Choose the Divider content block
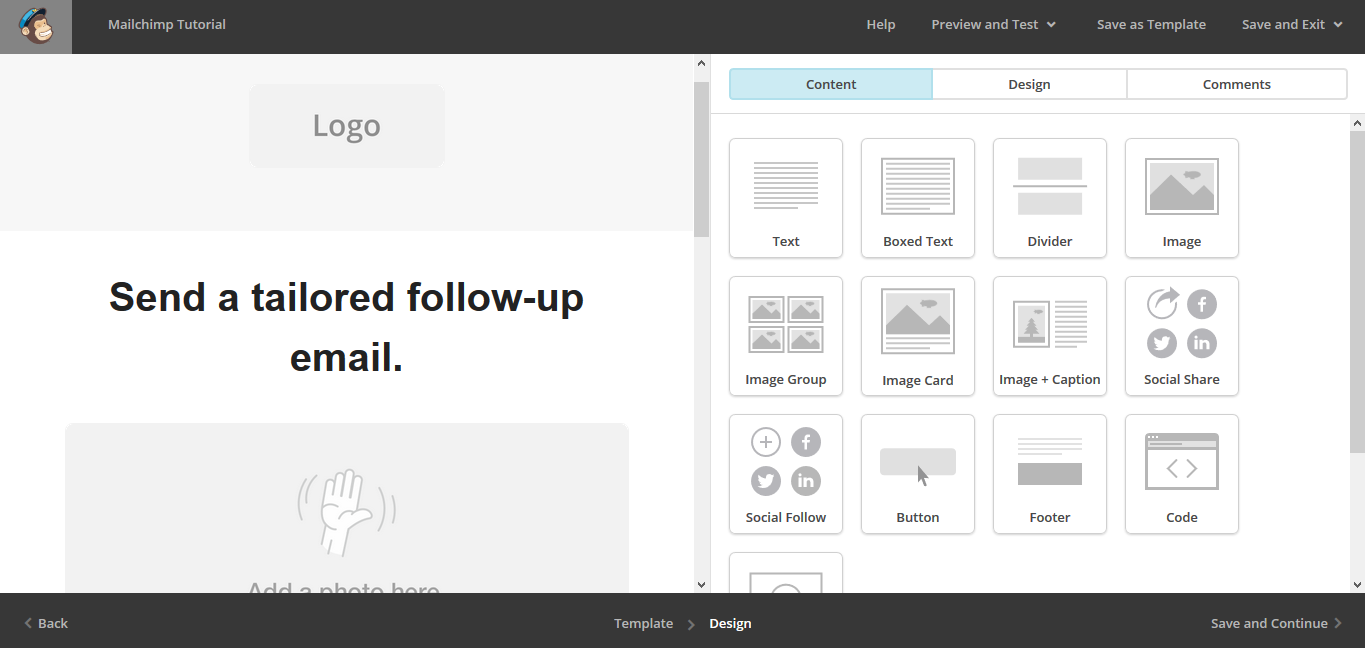Image resolution: width=1365 pixels, height=648 pixels. (x=1050, y=198)
